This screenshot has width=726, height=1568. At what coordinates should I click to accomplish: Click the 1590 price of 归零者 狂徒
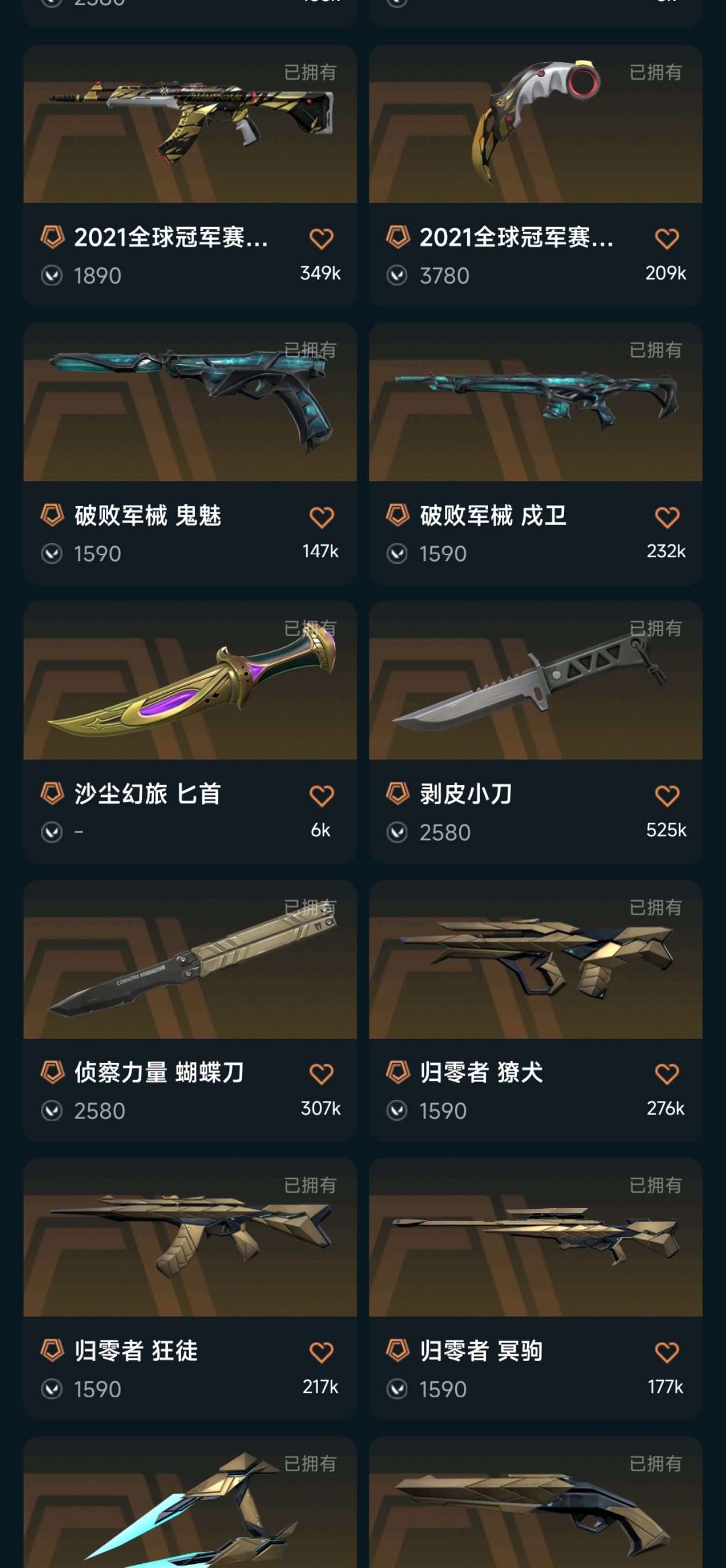(97, 1389)
